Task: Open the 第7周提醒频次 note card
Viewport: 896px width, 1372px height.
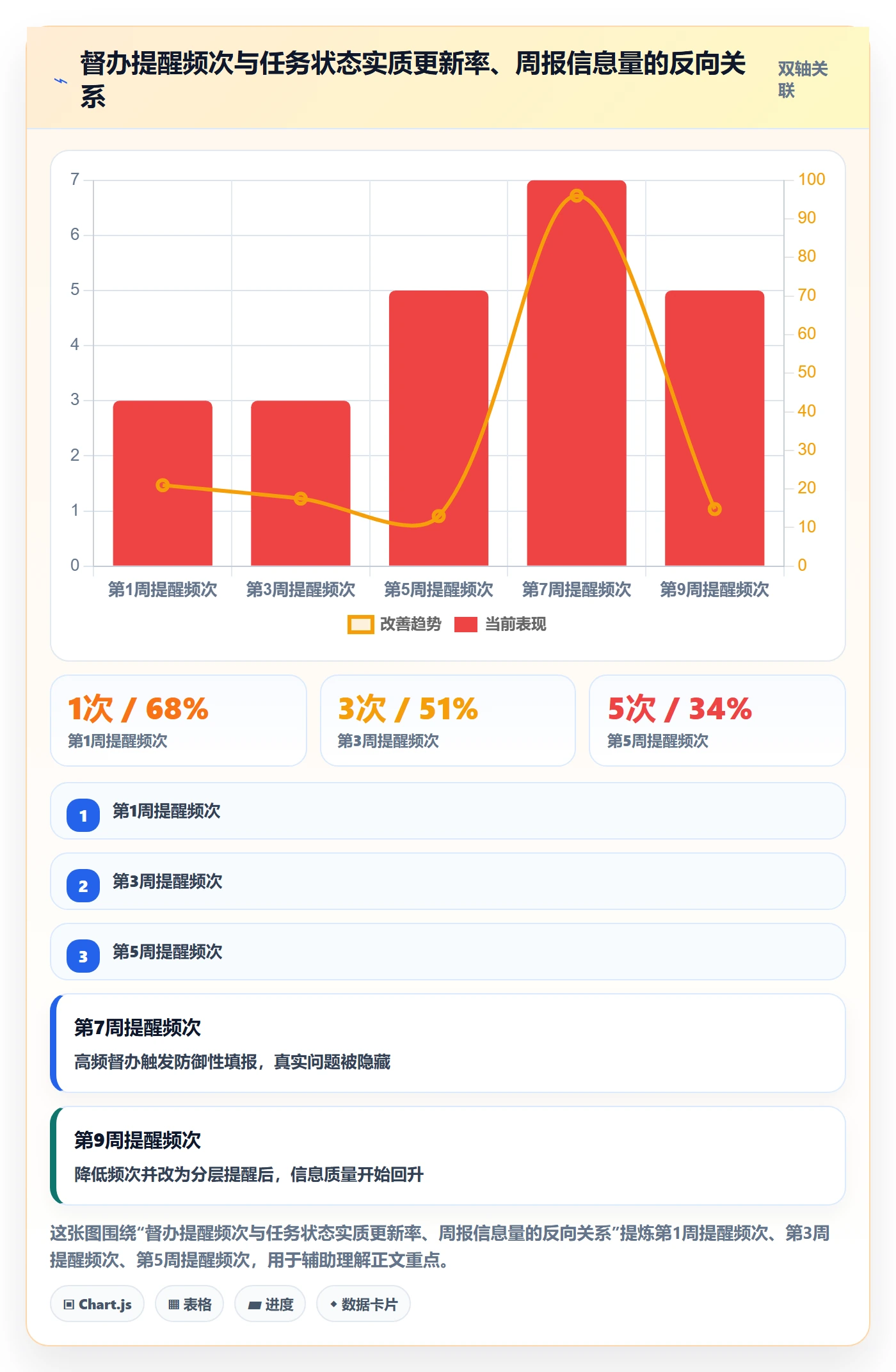Action: coord(448,1043)
